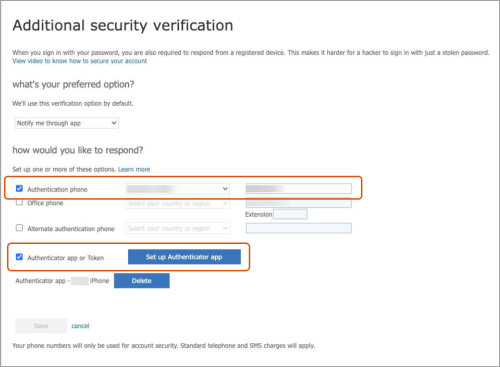Click the Additional security verification heading
500x367 pixels.
(x=123, y=26)
